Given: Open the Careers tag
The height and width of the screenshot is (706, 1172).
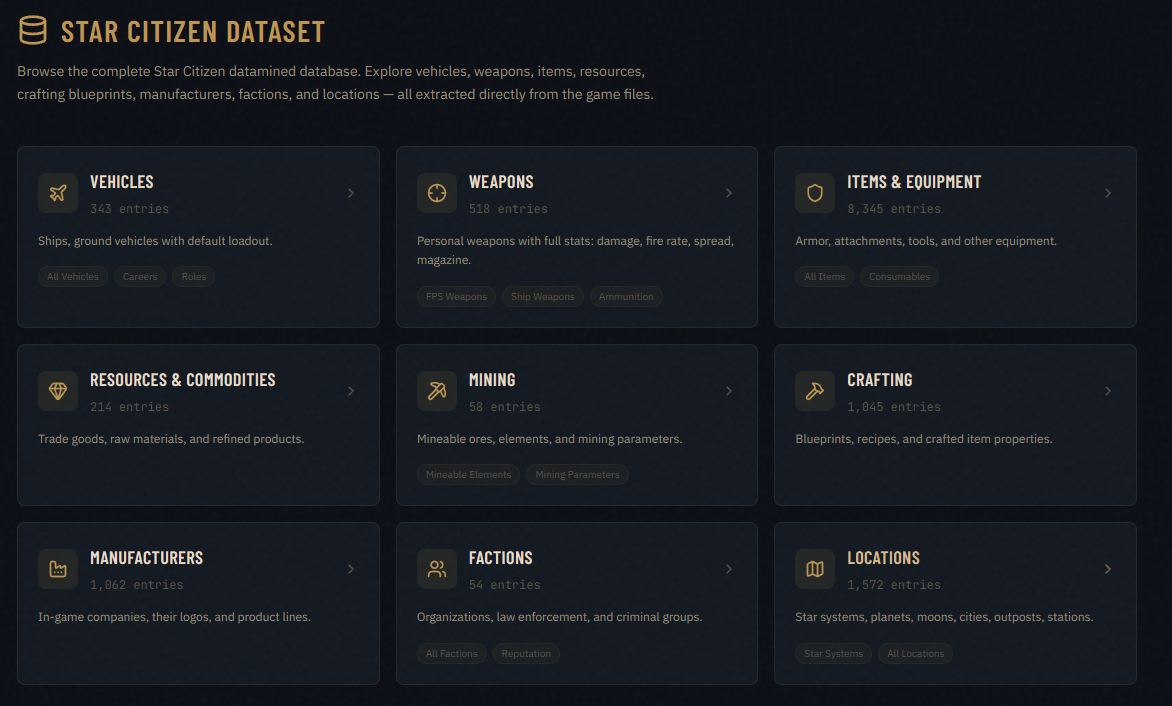Looking at the screenshot, I should tap(140, 276).
